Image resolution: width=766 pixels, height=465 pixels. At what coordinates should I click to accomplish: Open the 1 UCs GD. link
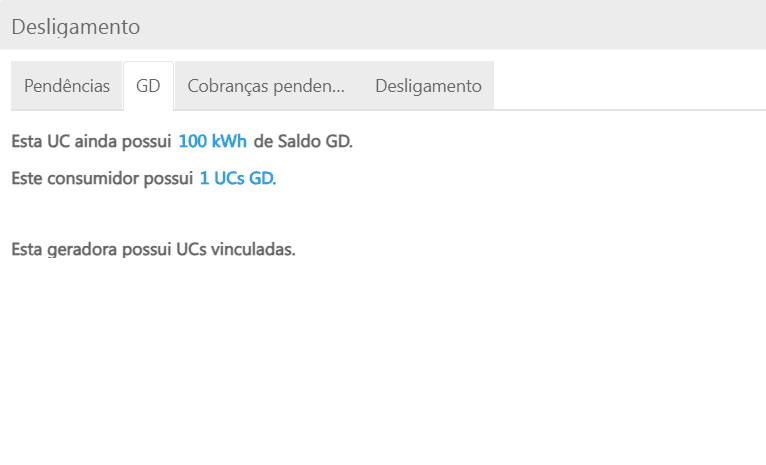tap(237, 179)
